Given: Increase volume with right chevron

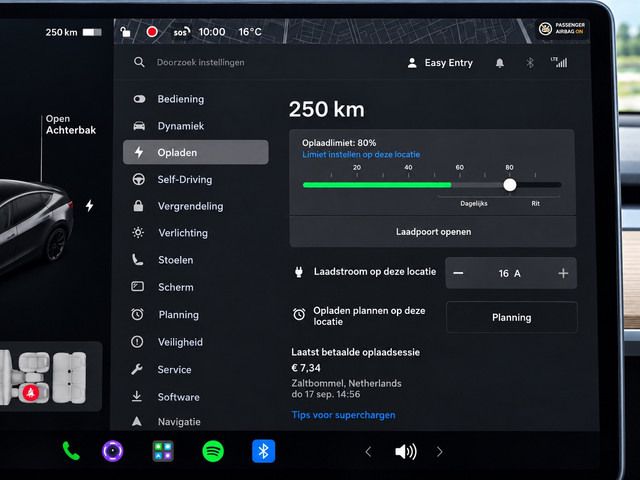Looking at the screenshot, I should click(440, 452).
